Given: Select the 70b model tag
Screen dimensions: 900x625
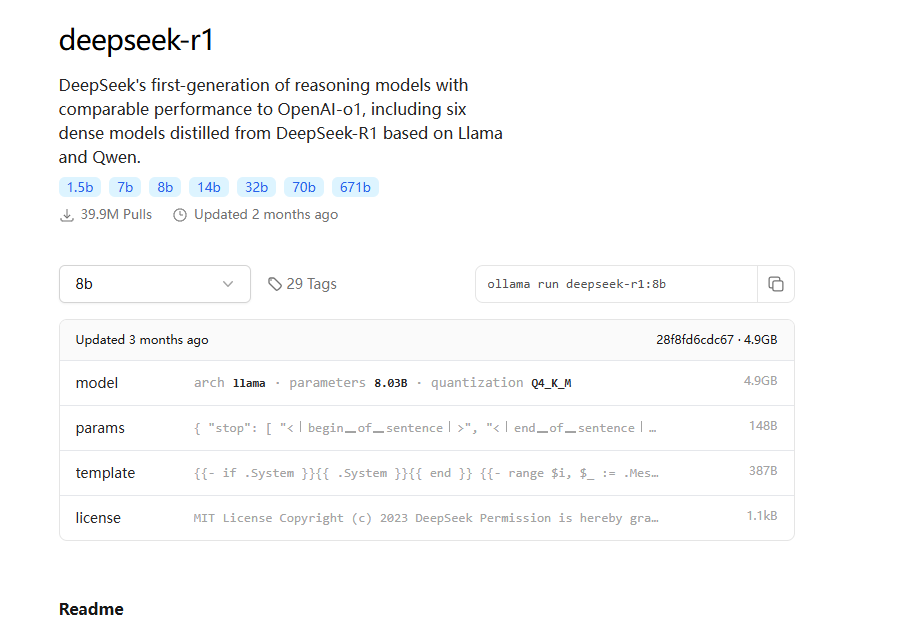Looking at the screenshot, I should (303, 187).
